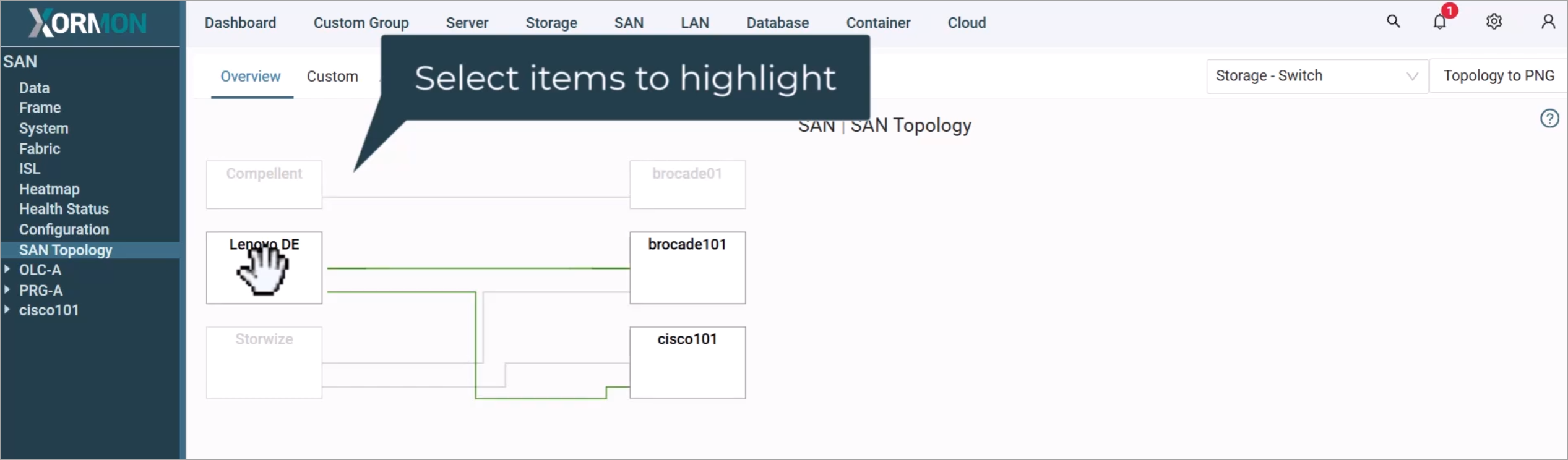Click the cisco101 switch node in topology
This screenshot has height=460, width=1568.
pos(687,362)
